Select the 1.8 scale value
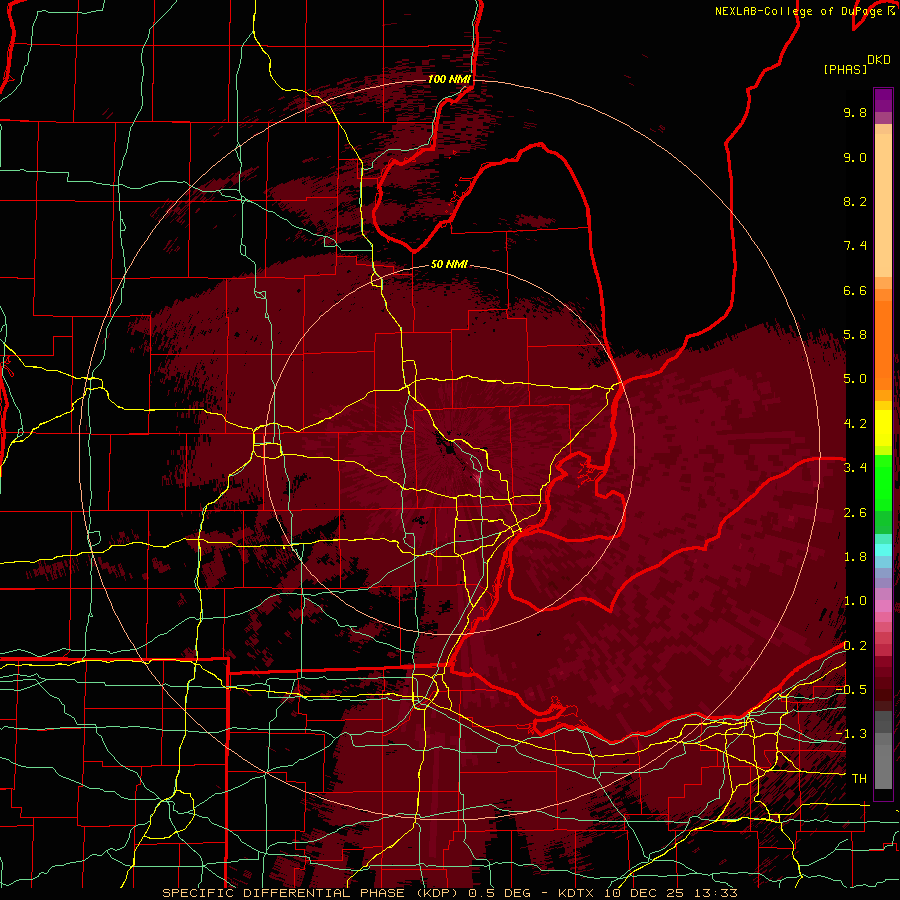Screen dimensions: 900x900 [855, 557]
